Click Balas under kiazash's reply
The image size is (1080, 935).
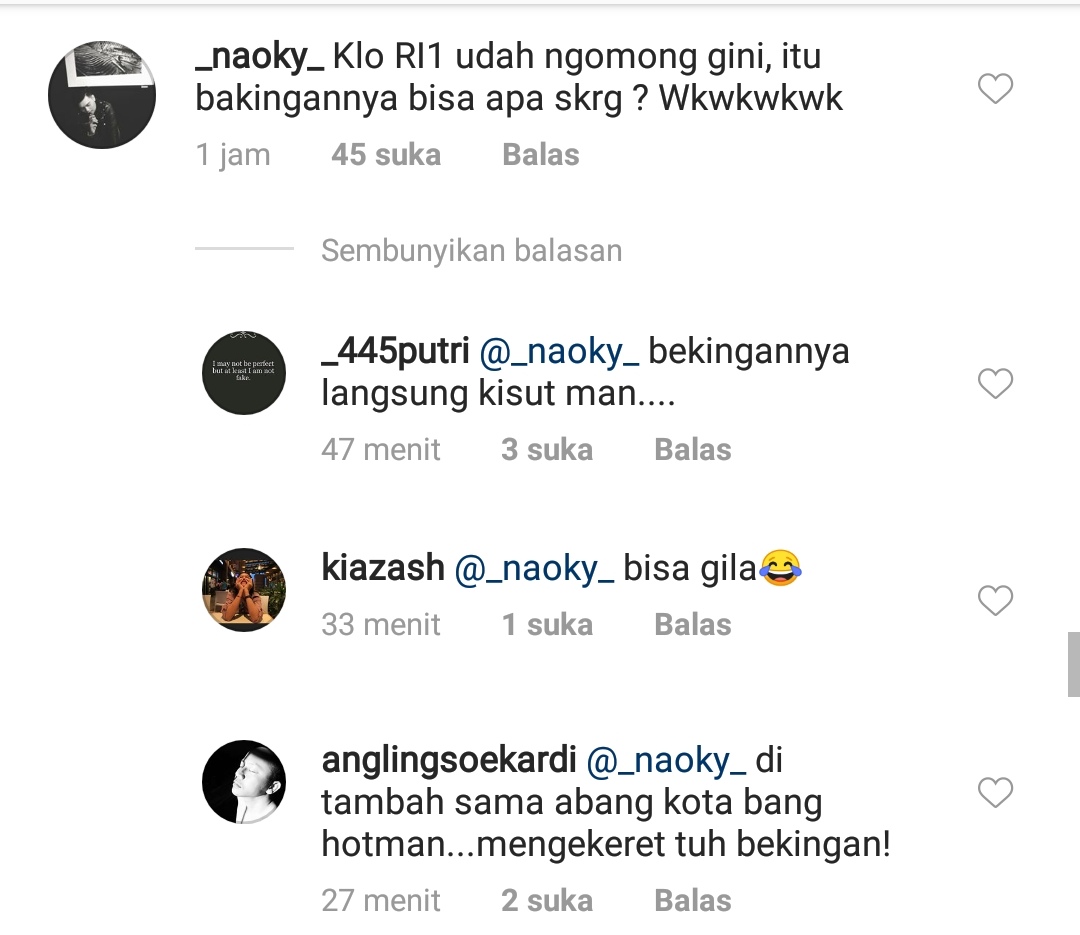[692, 625]
